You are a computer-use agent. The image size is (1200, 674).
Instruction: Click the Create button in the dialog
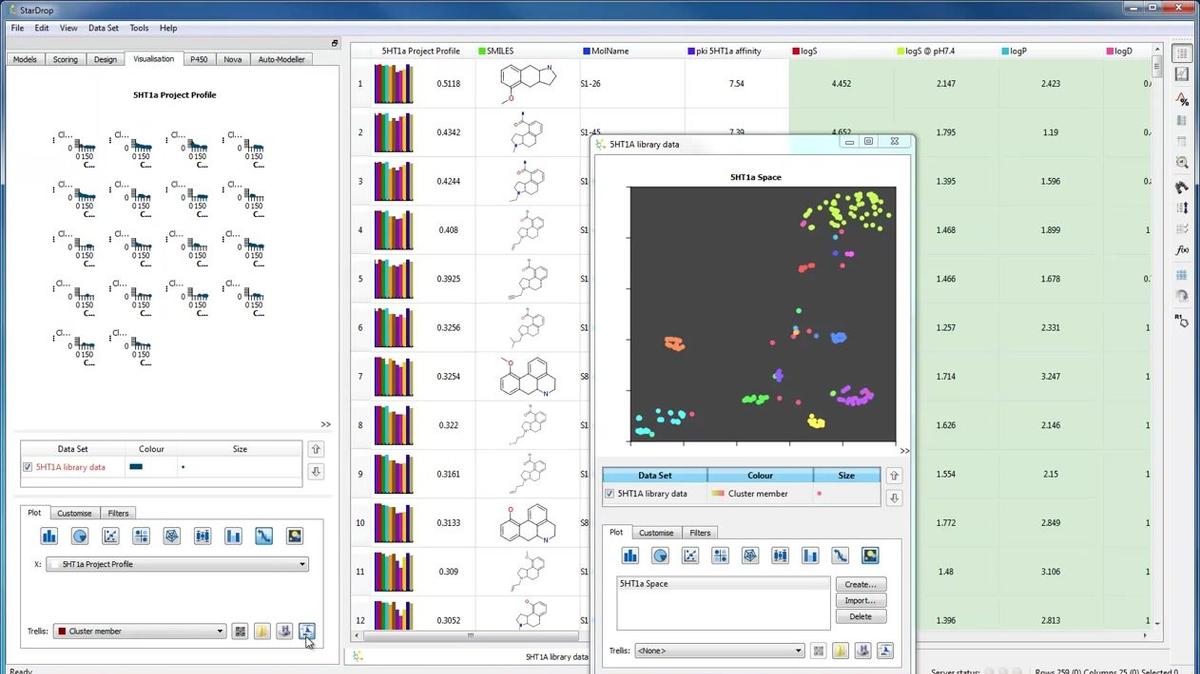point(861,584)
